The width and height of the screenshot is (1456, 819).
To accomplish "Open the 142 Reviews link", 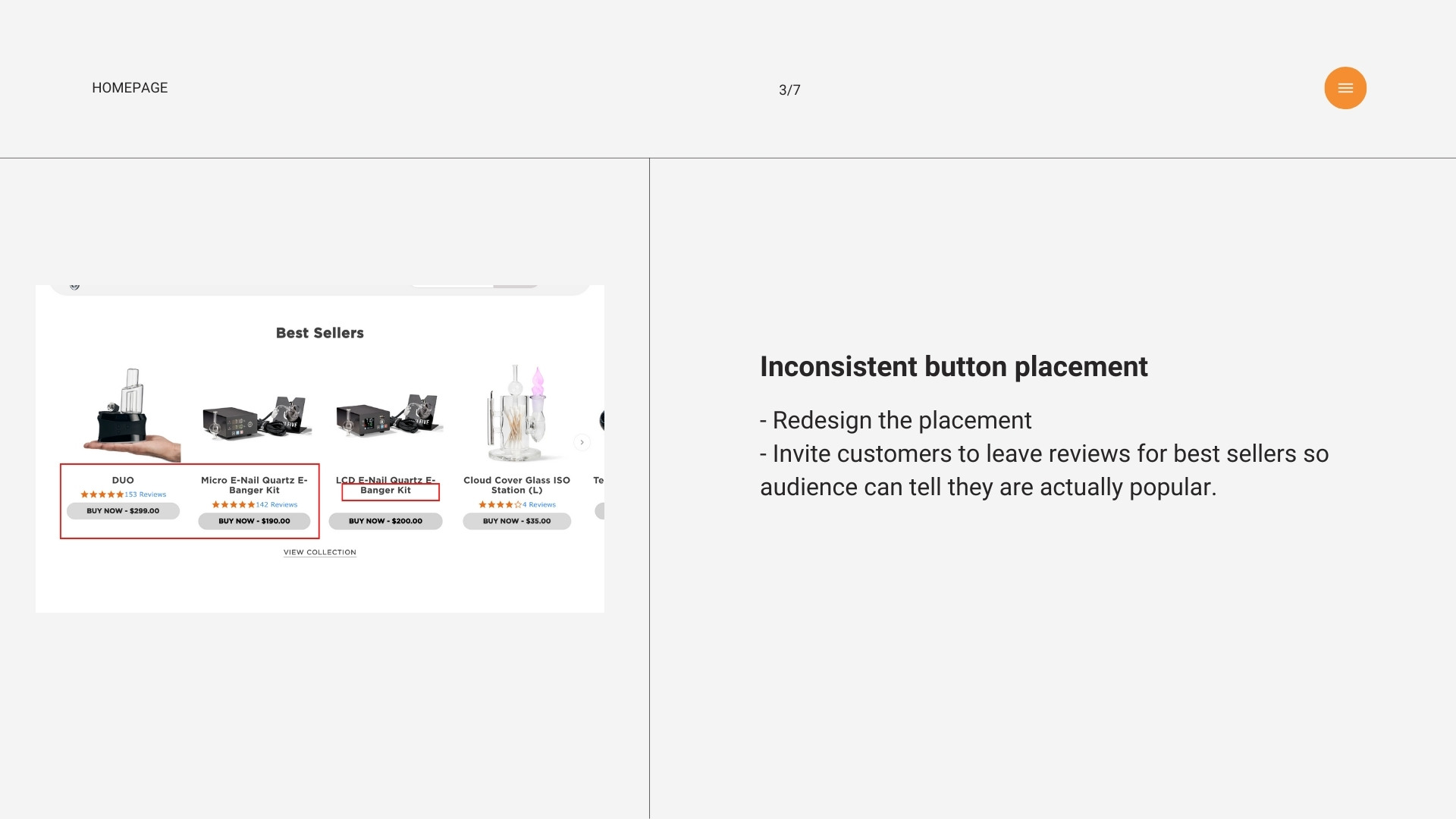I will click(x=277, y=505).
